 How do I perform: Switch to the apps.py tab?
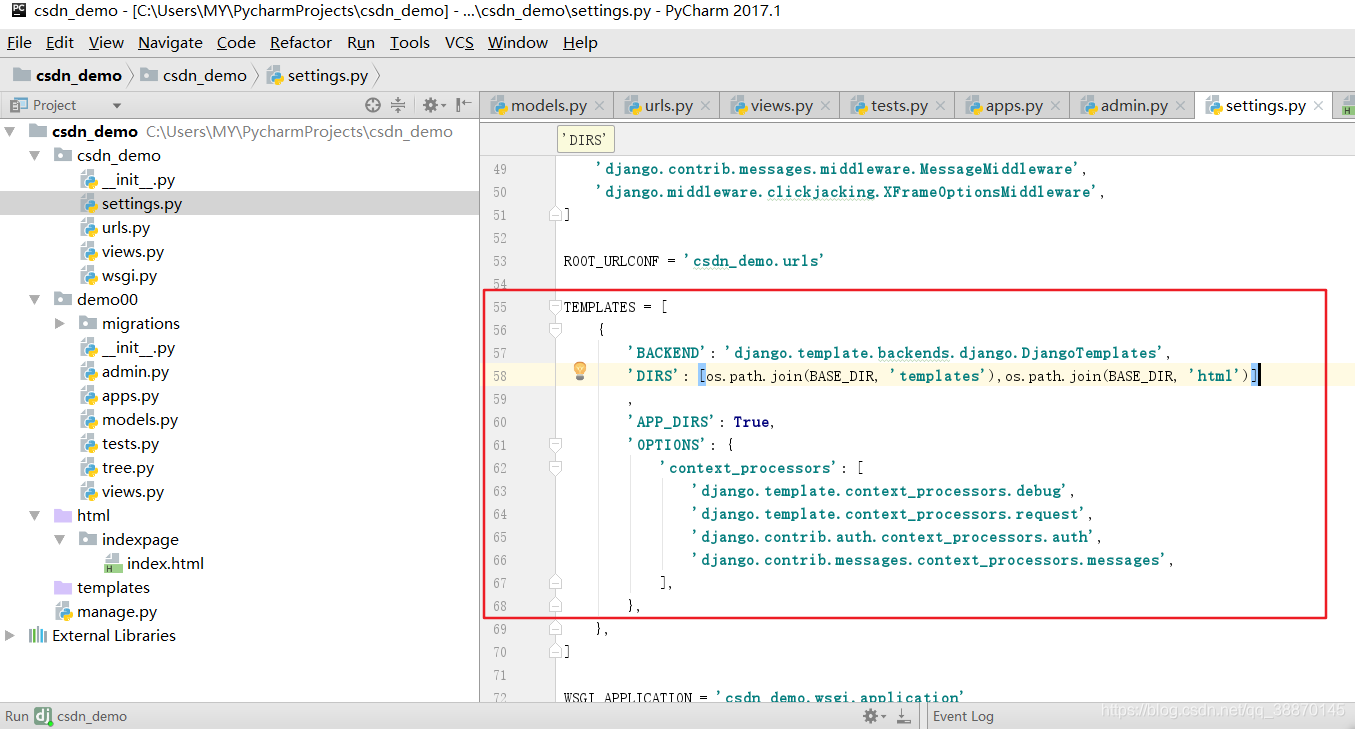pyautogui.click(x=1014, y=106)
